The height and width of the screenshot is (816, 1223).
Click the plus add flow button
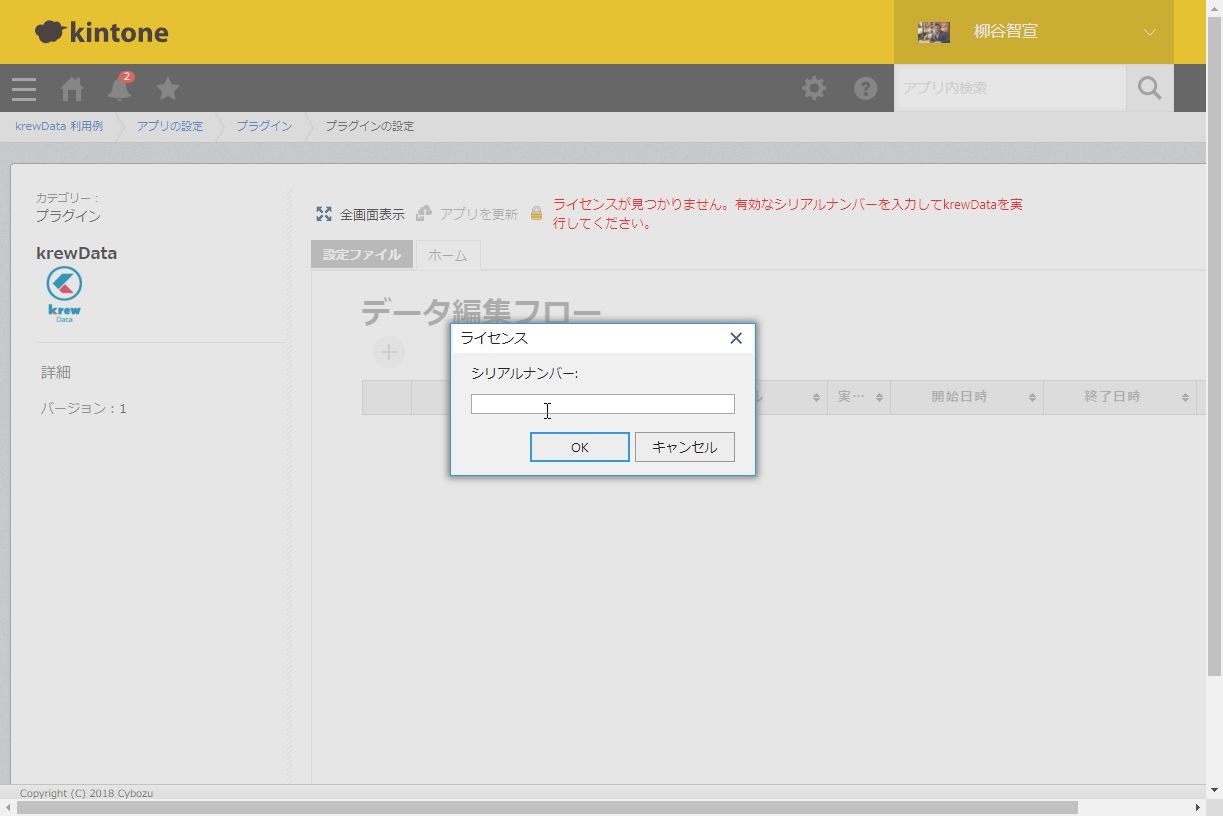point(389,352)
